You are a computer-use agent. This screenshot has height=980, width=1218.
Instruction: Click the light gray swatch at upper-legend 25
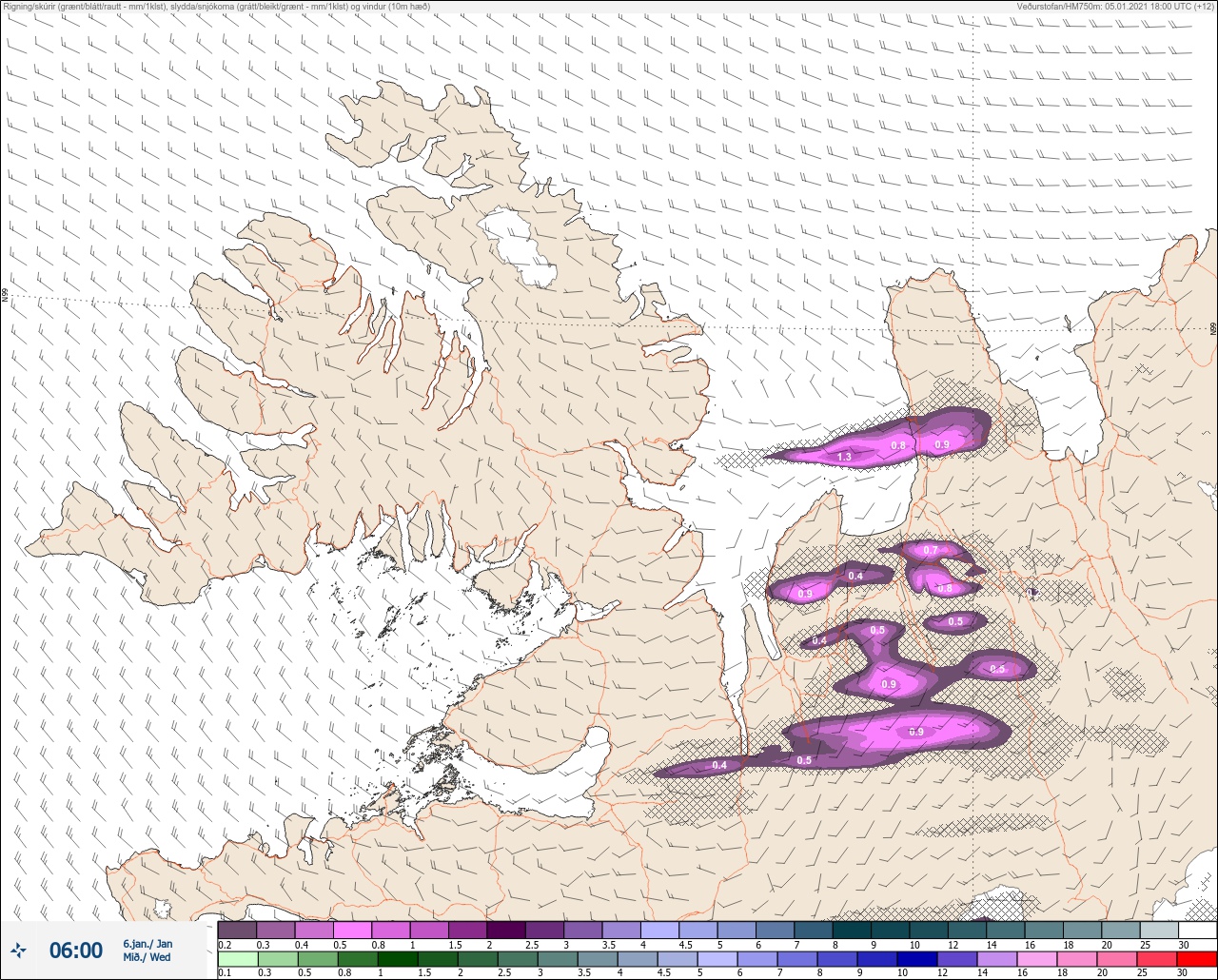click(1159, 930)
